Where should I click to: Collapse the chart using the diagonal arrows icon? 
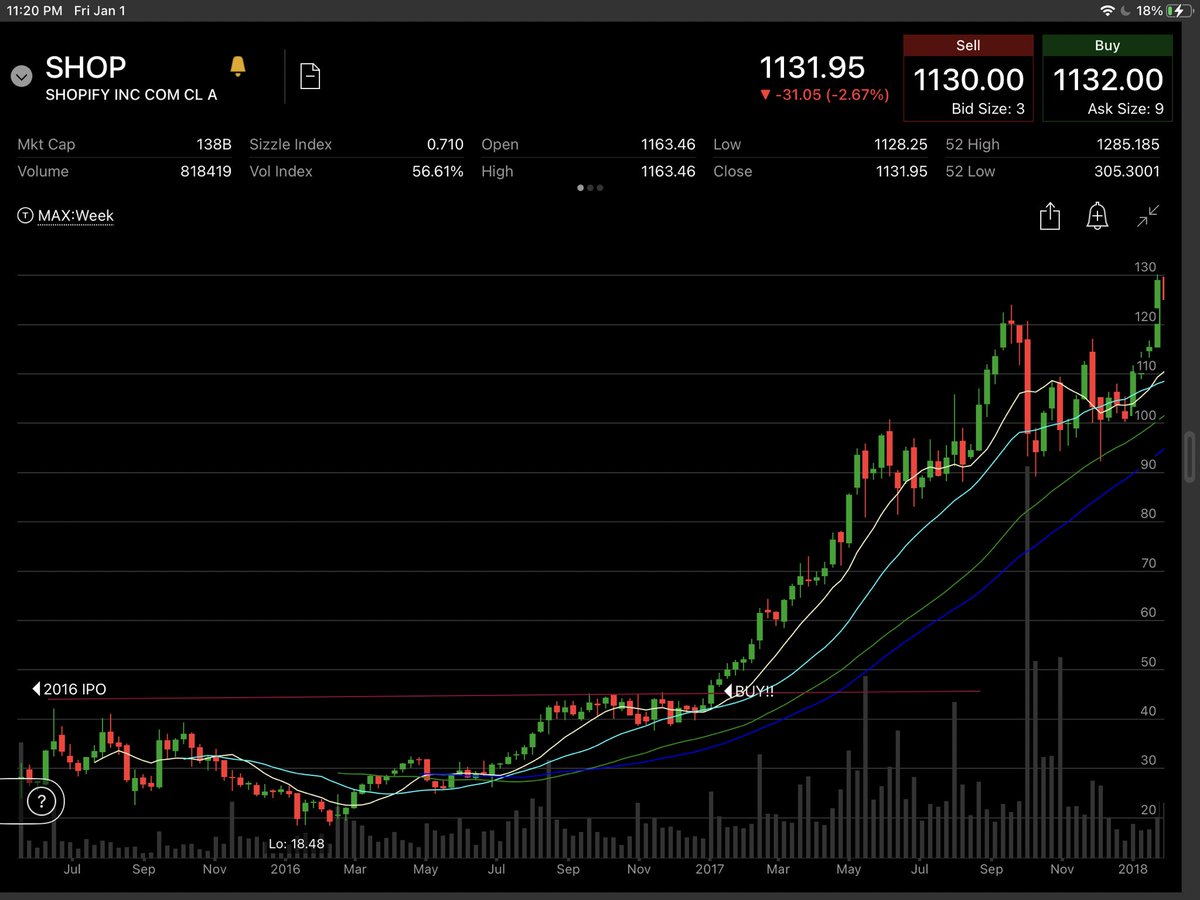1148,216
